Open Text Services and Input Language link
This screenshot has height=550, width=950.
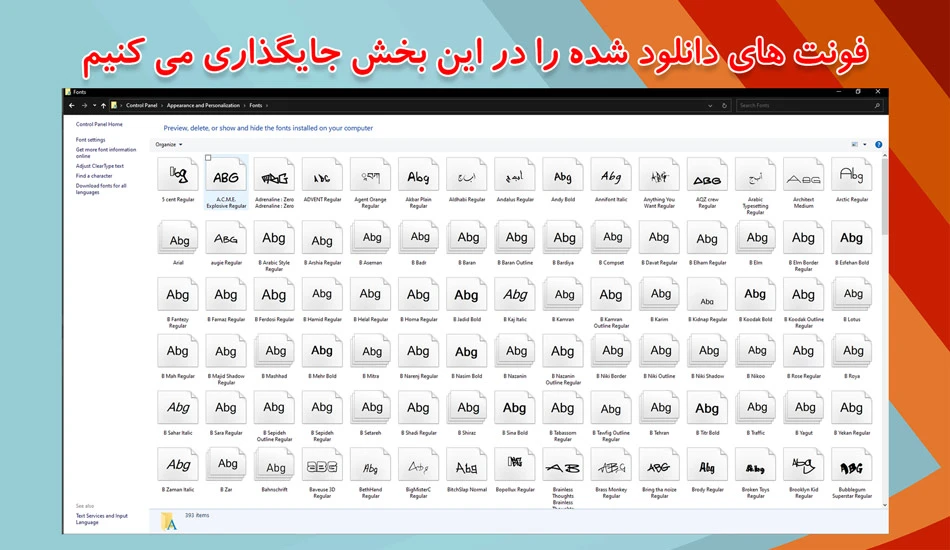(101, 519)
